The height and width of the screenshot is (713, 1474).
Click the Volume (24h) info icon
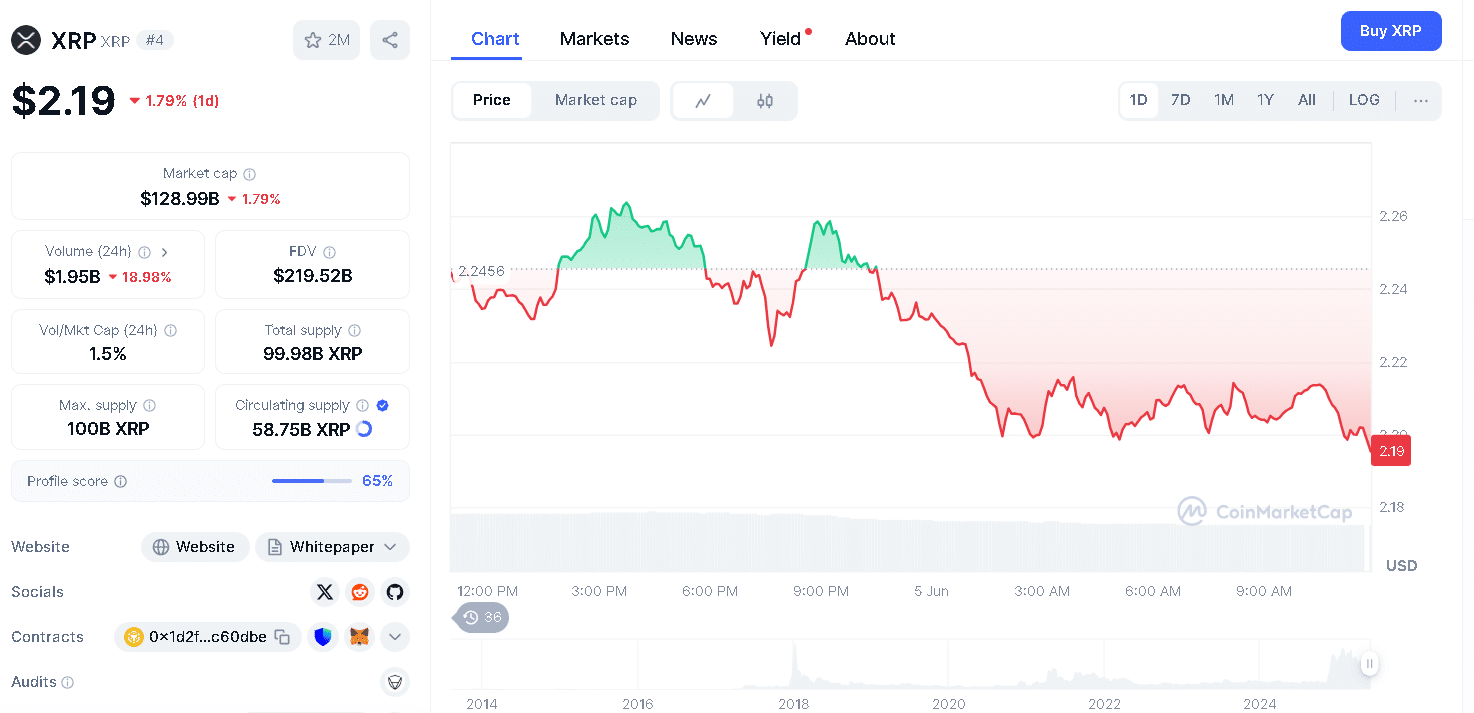[x=144, y=252]
